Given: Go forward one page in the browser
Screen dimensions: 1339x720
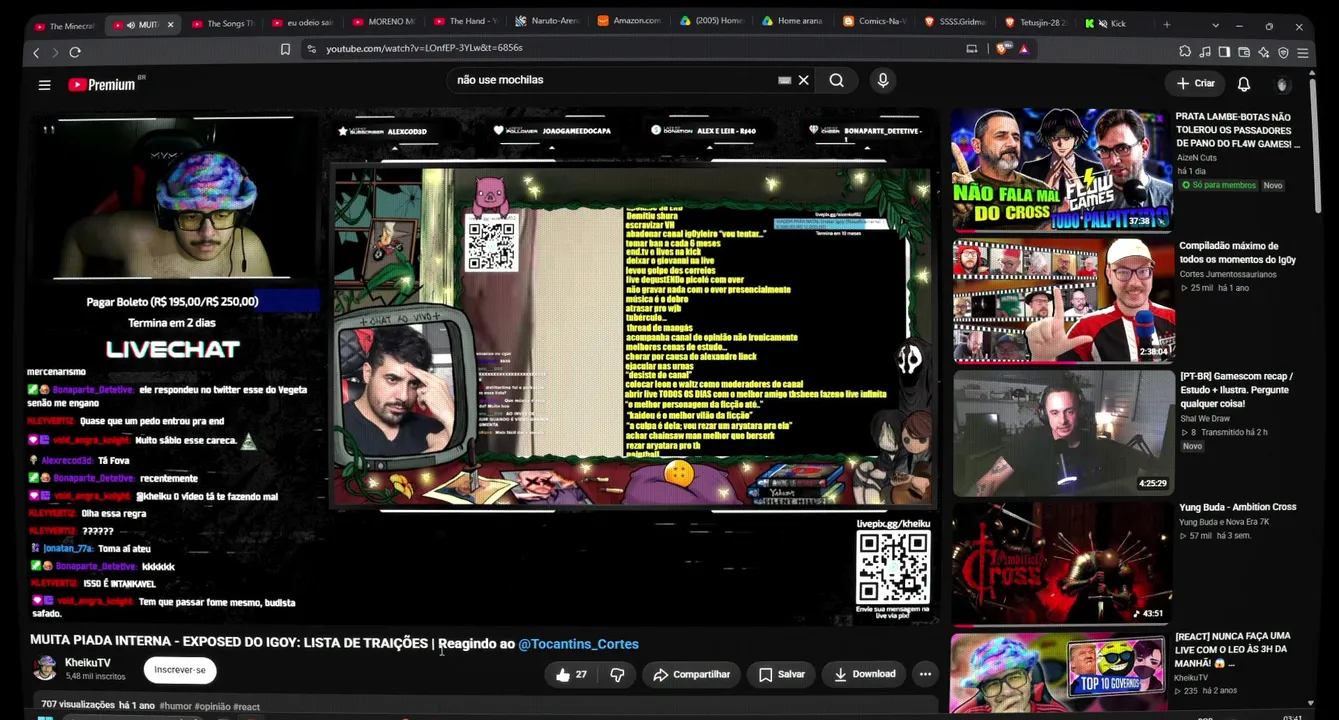Looking at the screenshot, I should pos(55,52).
